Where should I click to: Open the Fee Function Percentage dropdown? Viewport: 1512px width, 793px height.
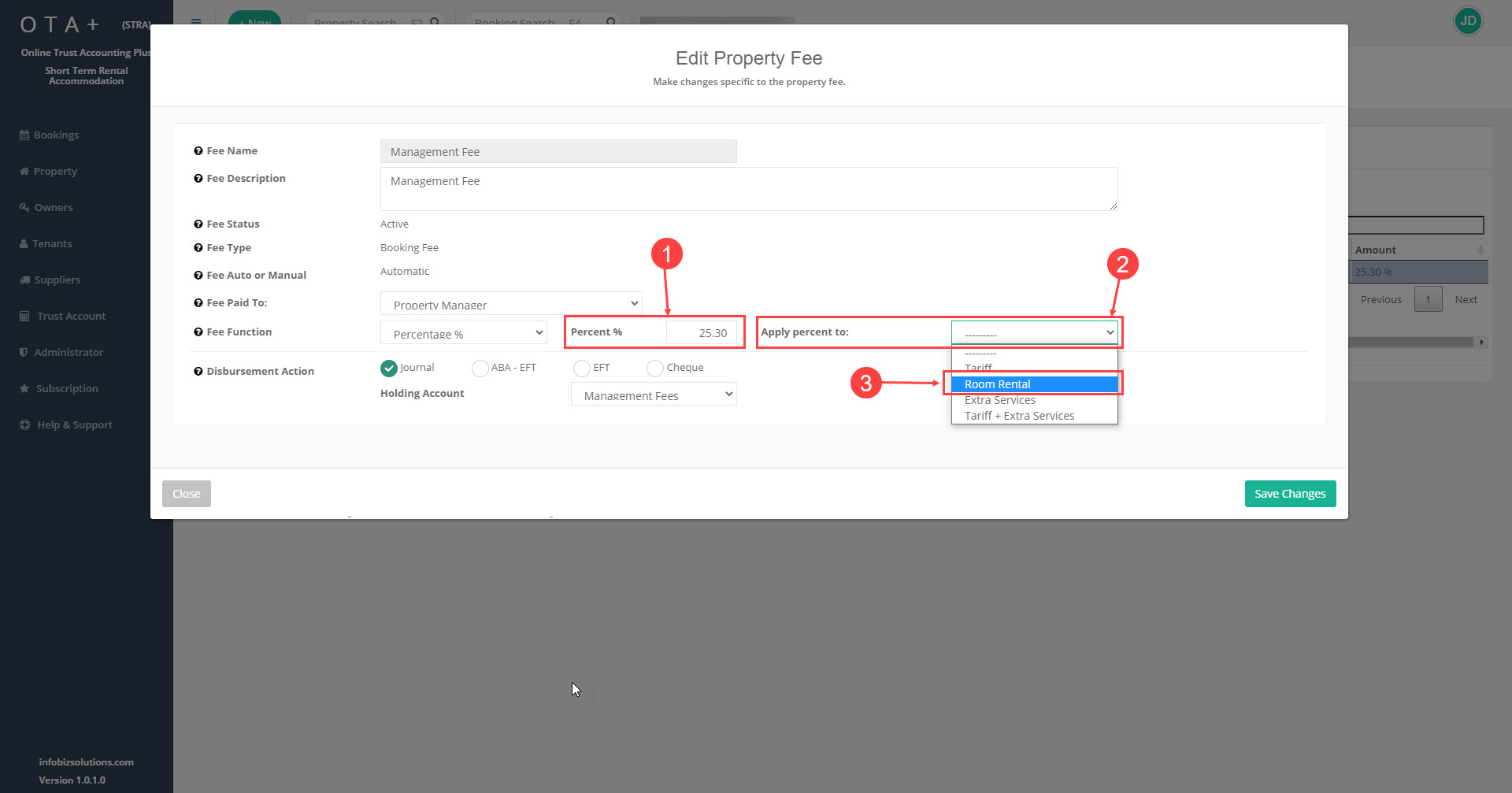464,333
